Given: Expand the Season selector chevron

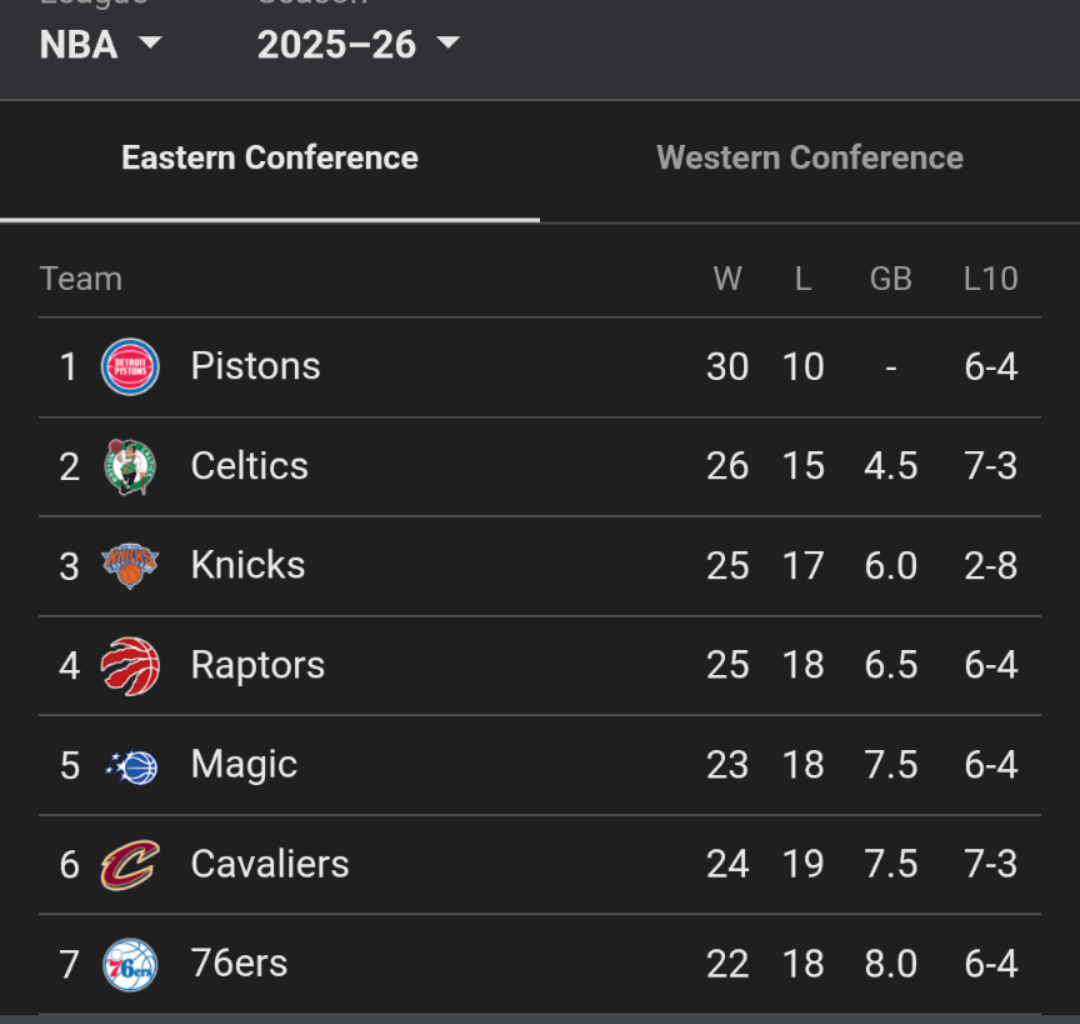Looking at the screenshot, I should (x=449, y=45).
